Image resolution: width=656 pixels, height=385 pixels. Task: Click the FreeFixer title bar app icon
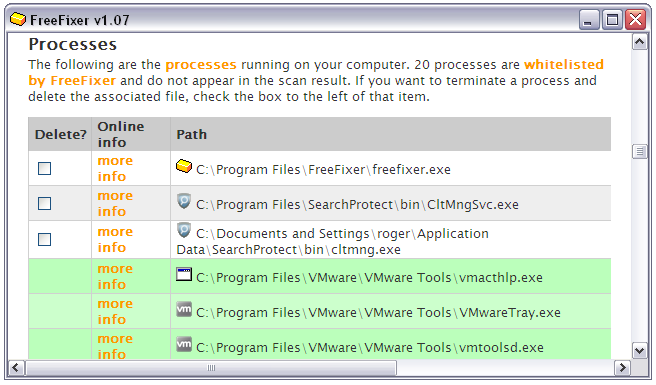(x=18, y=19)
